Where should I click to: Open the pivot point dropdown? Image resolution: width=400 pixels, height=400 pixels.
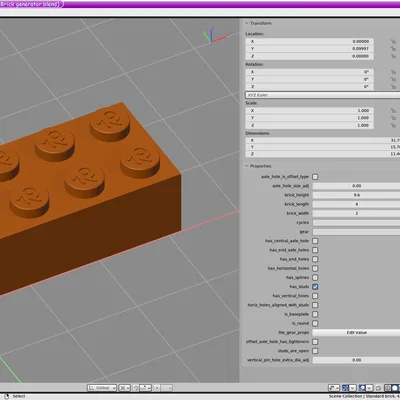tap(124, 388)
